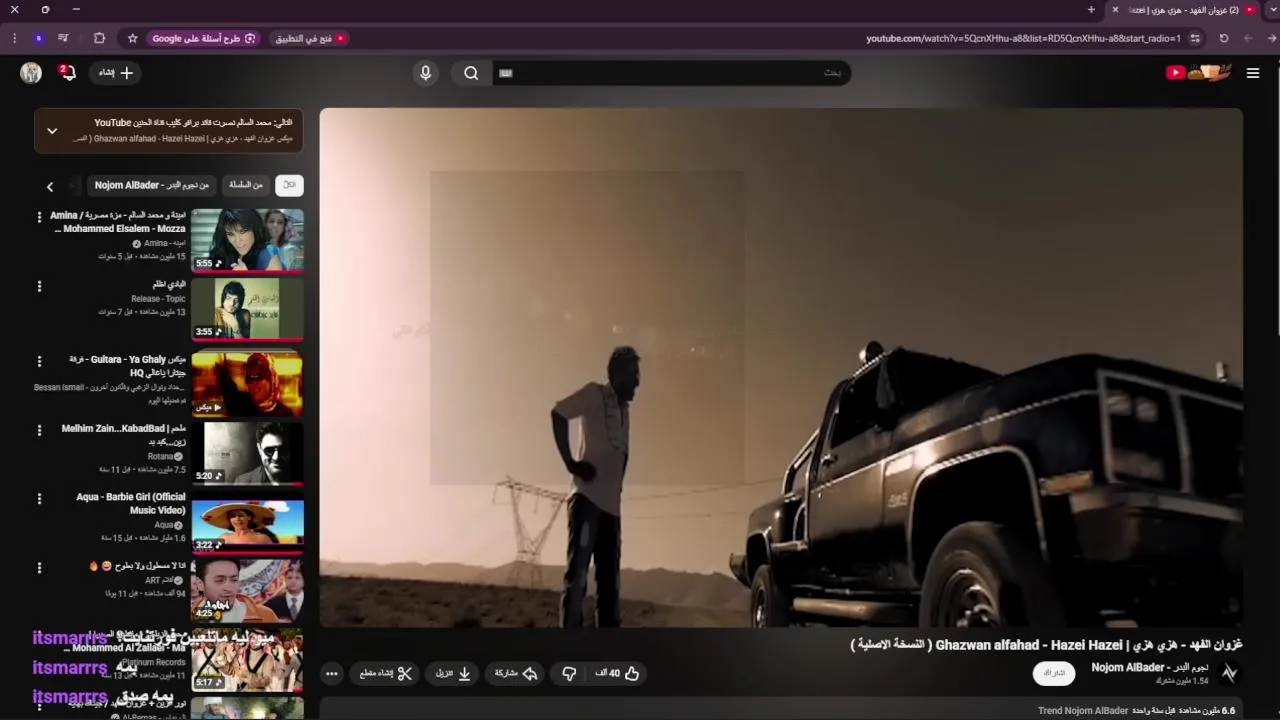The height and width of the screenshot is (720, 1280).
Task: Click the 'Ask Google' lens chip
Action: (x=204, y=38)
